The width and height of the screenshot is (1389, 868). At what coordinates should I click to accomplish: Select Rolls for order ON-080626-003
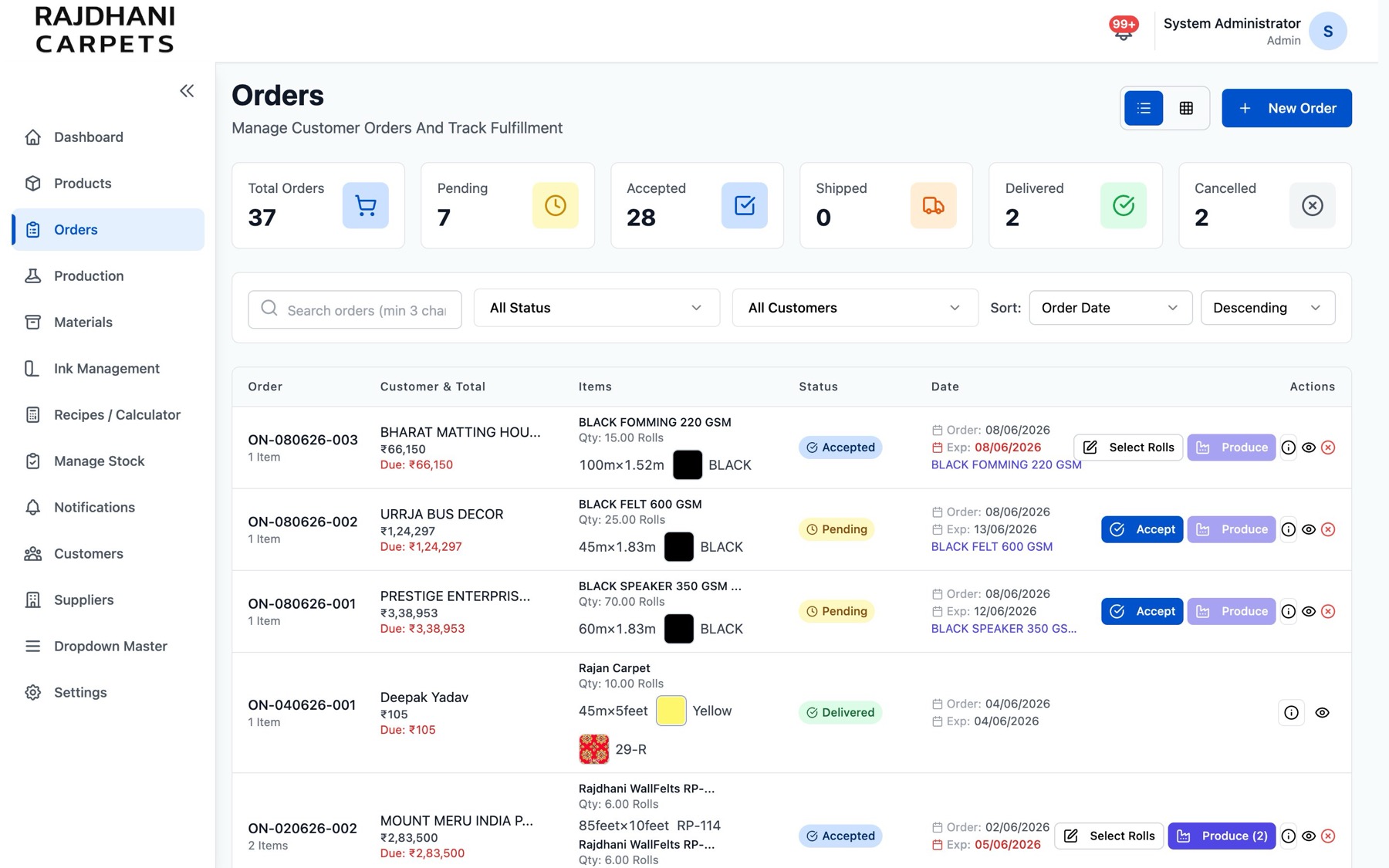tap(1128, 448)
